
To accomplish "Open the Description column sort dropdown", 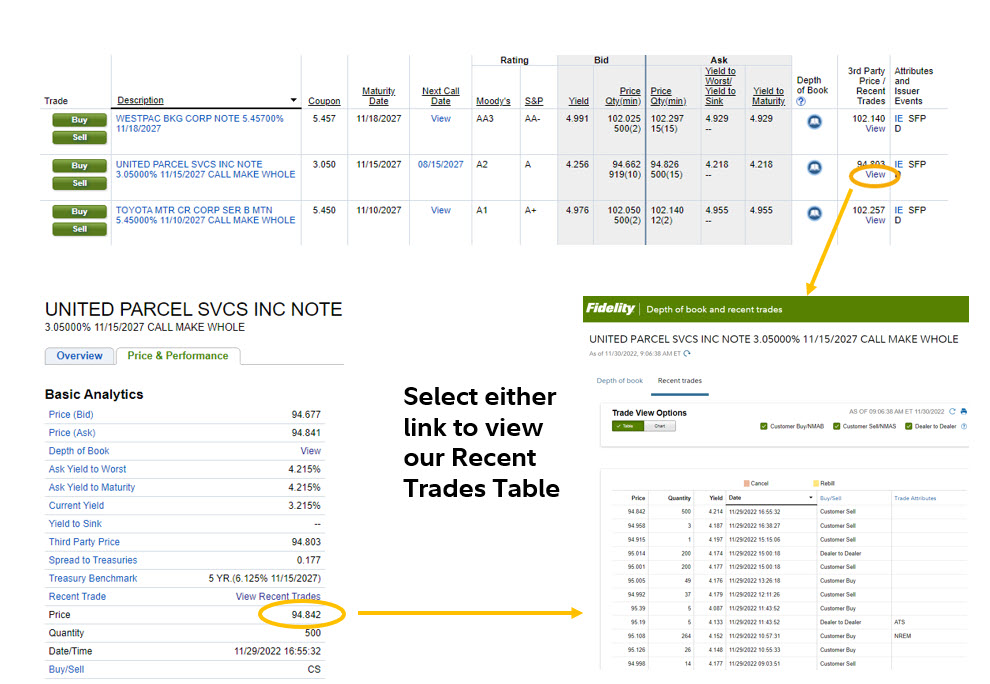I will [x=293, y=101].
